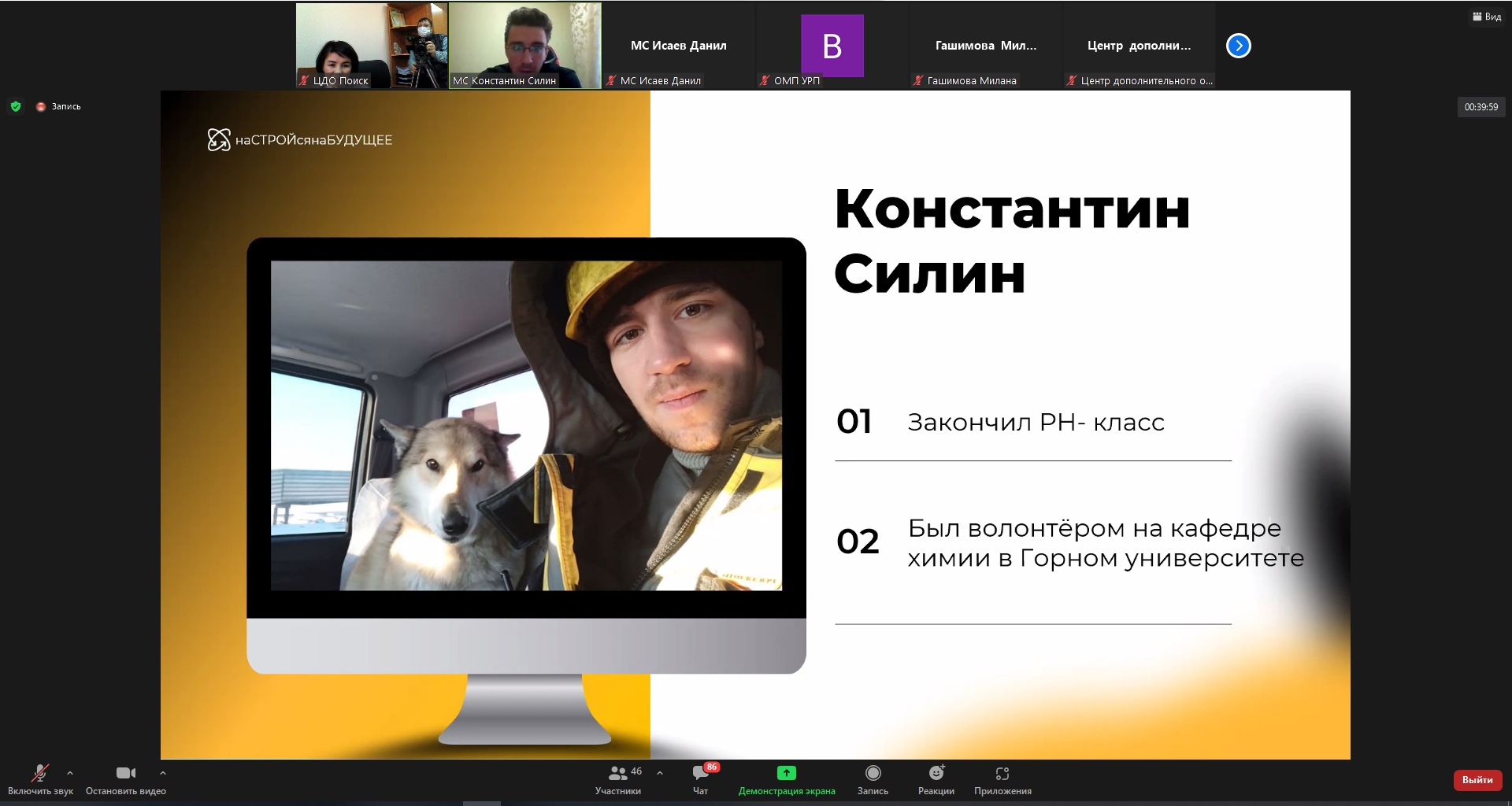Viewport: 1512px width, 806px height.
Task: Leave meeting with the Выйти button
Action: 1477,780
